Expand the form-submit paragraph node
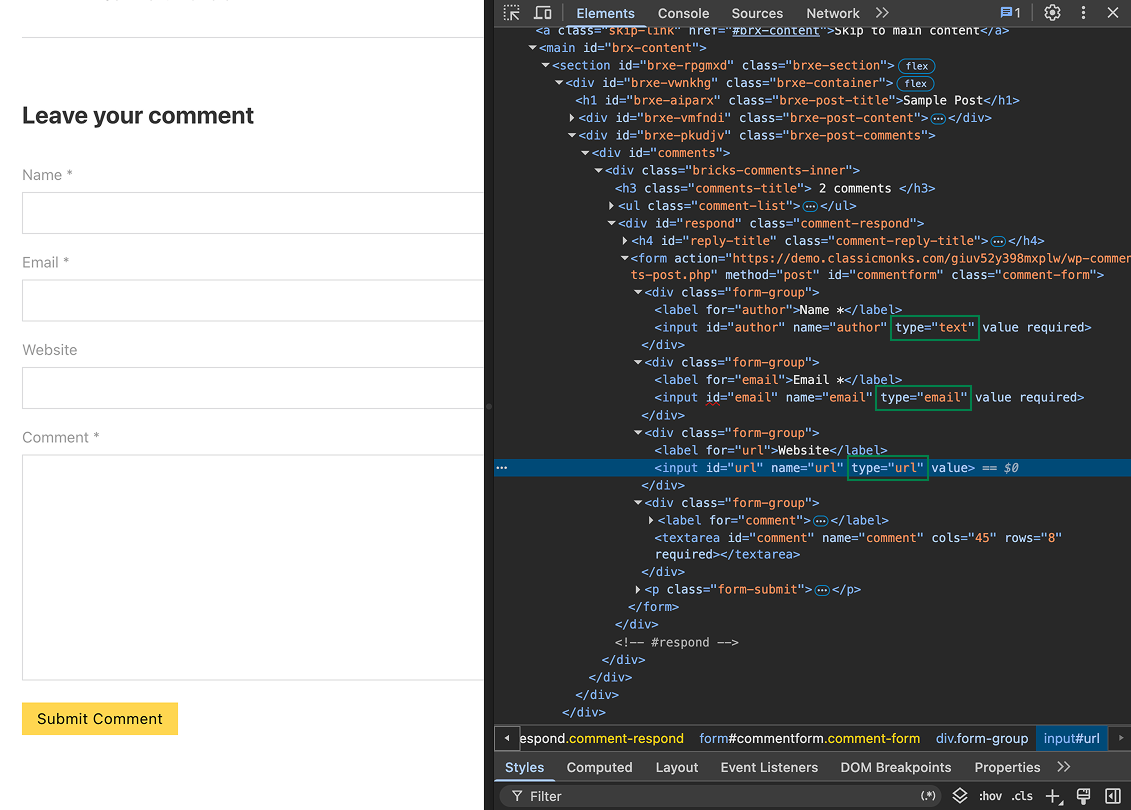1131x810 pixels. coord(638,590)
